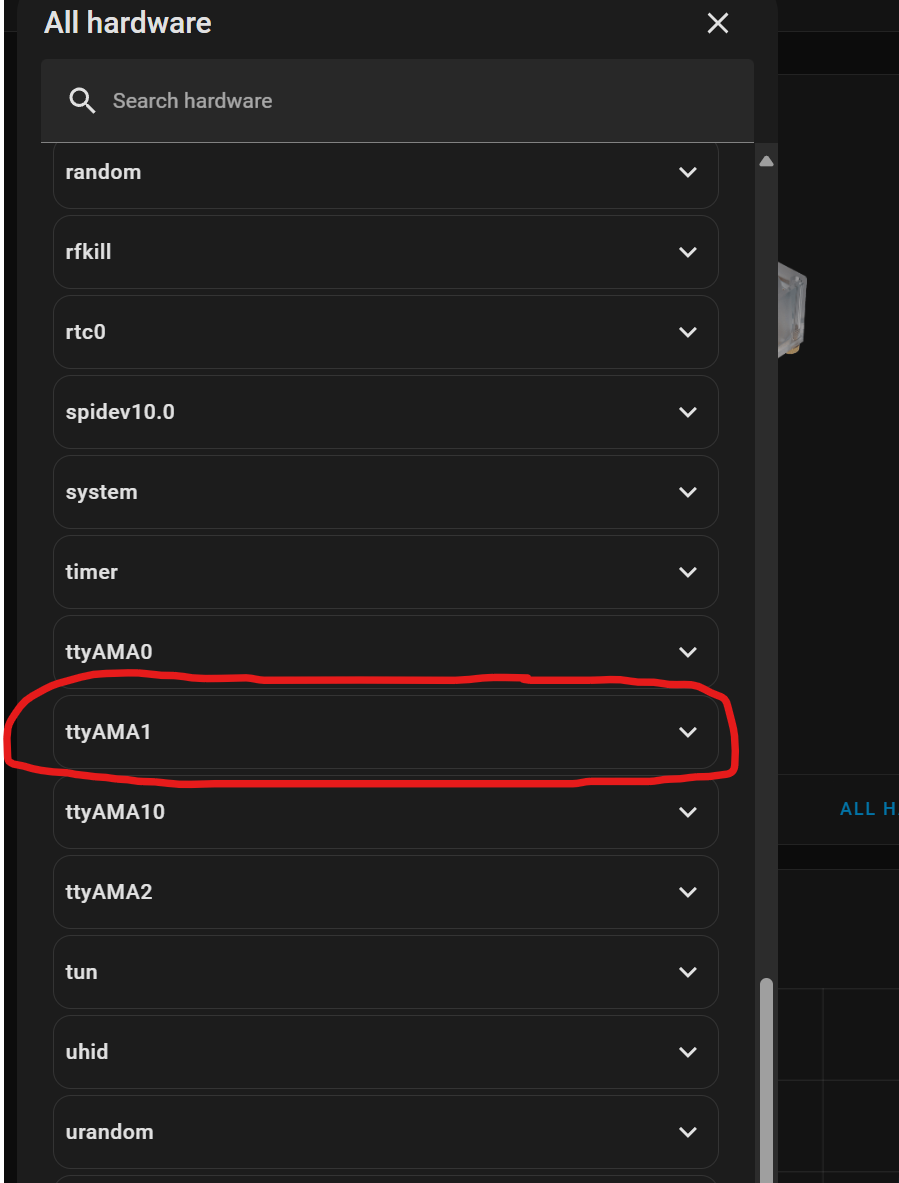899x1183 pixels.
Task: Expand ttyAMA2 device row
Action: coord(385,892)
